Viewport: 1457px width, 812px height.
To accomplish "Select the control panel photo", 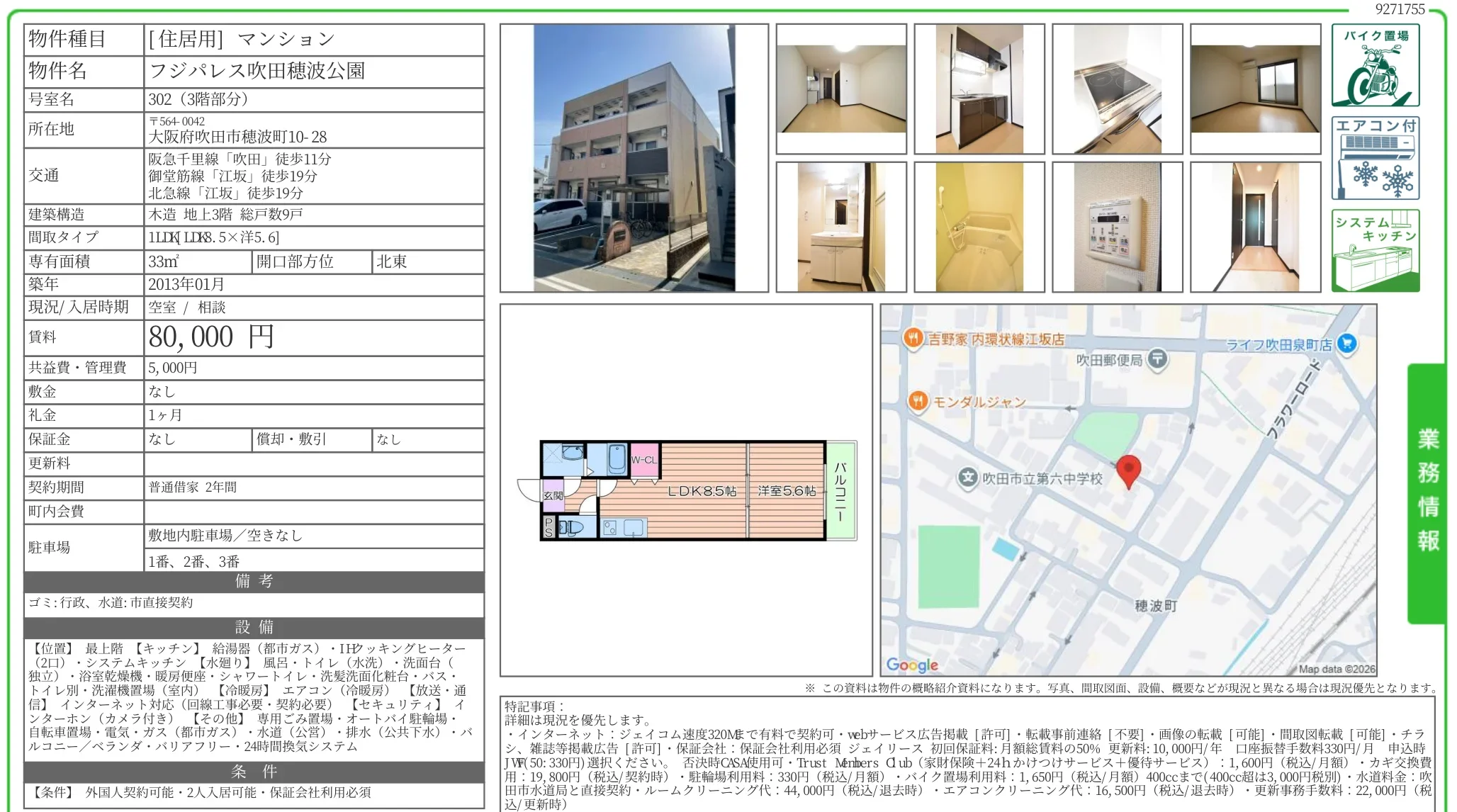I will click(1118, 227).
